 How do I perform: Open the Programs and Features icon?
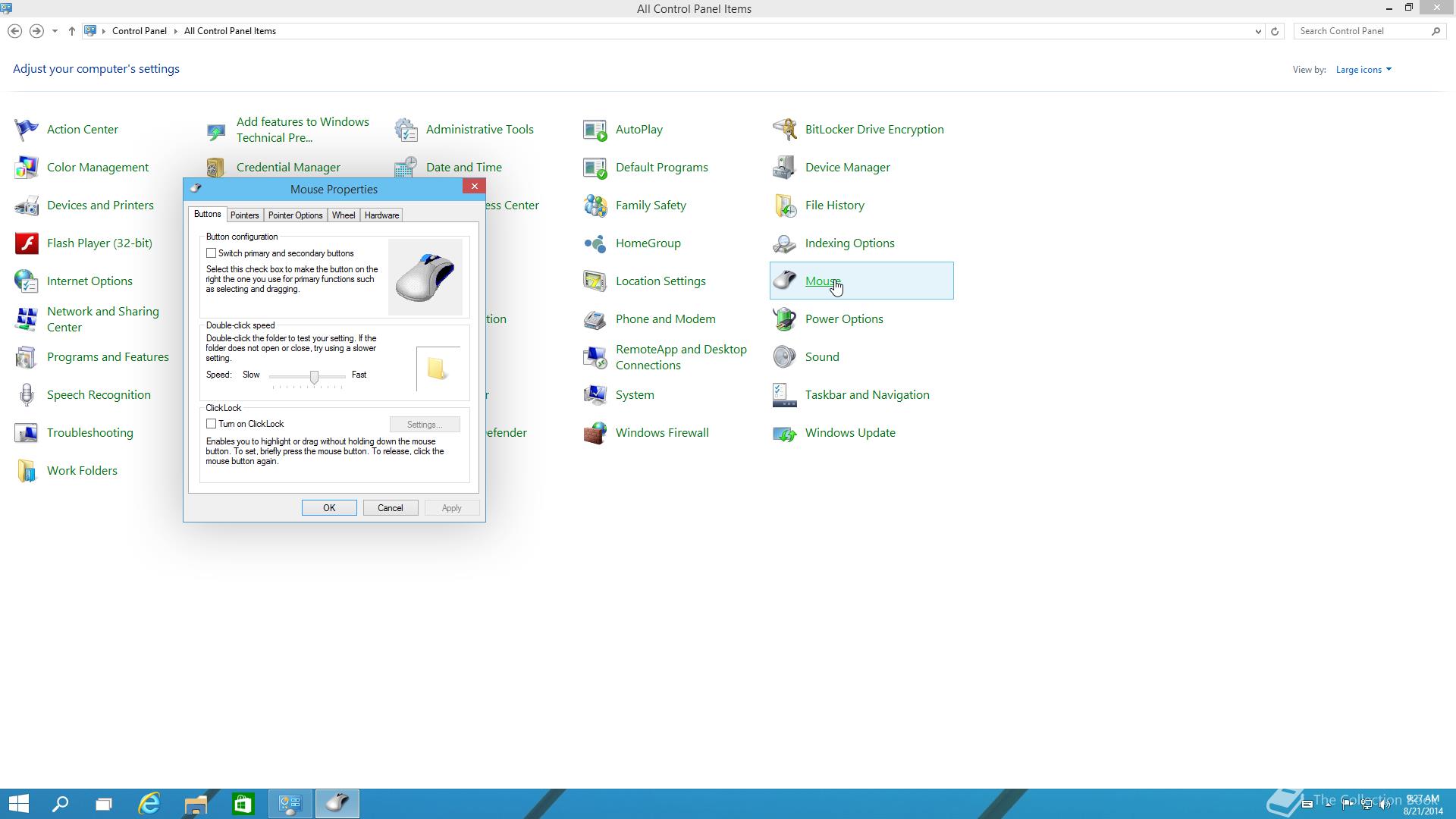pyautogui.click(x=27, y=357)
